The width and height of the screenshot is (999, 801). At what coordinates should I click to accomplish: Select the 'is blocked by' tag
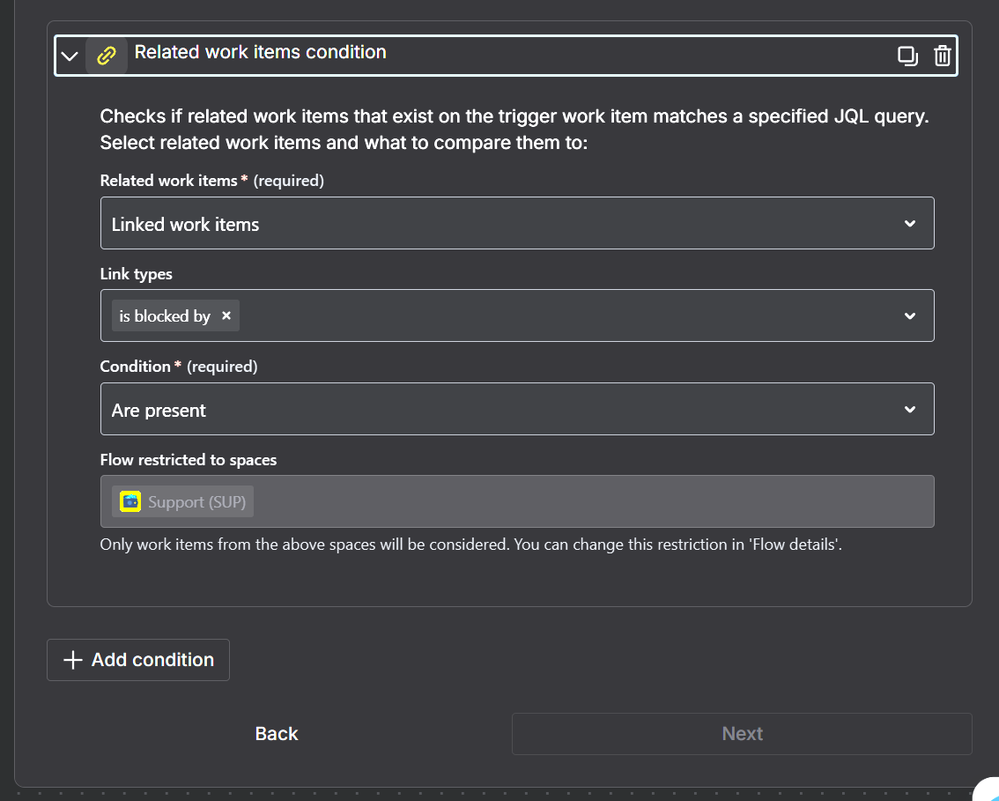click(x=164, y=316)
